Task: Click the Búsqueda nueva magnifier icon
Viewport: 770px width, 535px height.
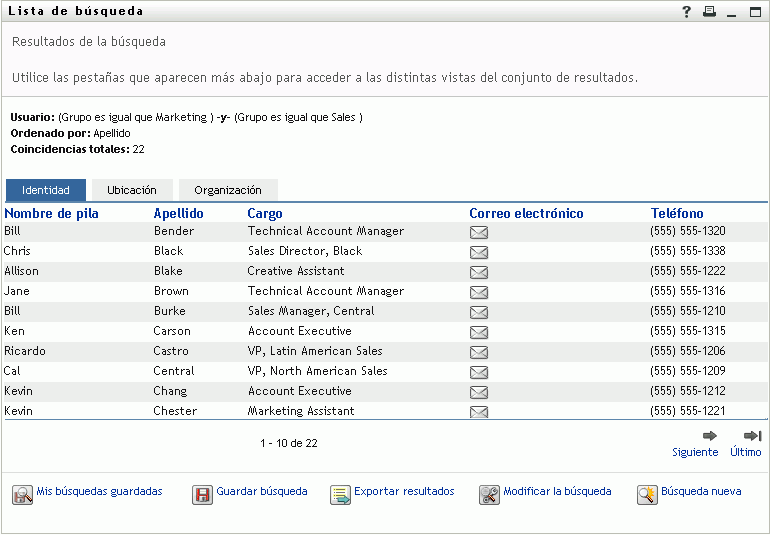Action: pos(647,494)
